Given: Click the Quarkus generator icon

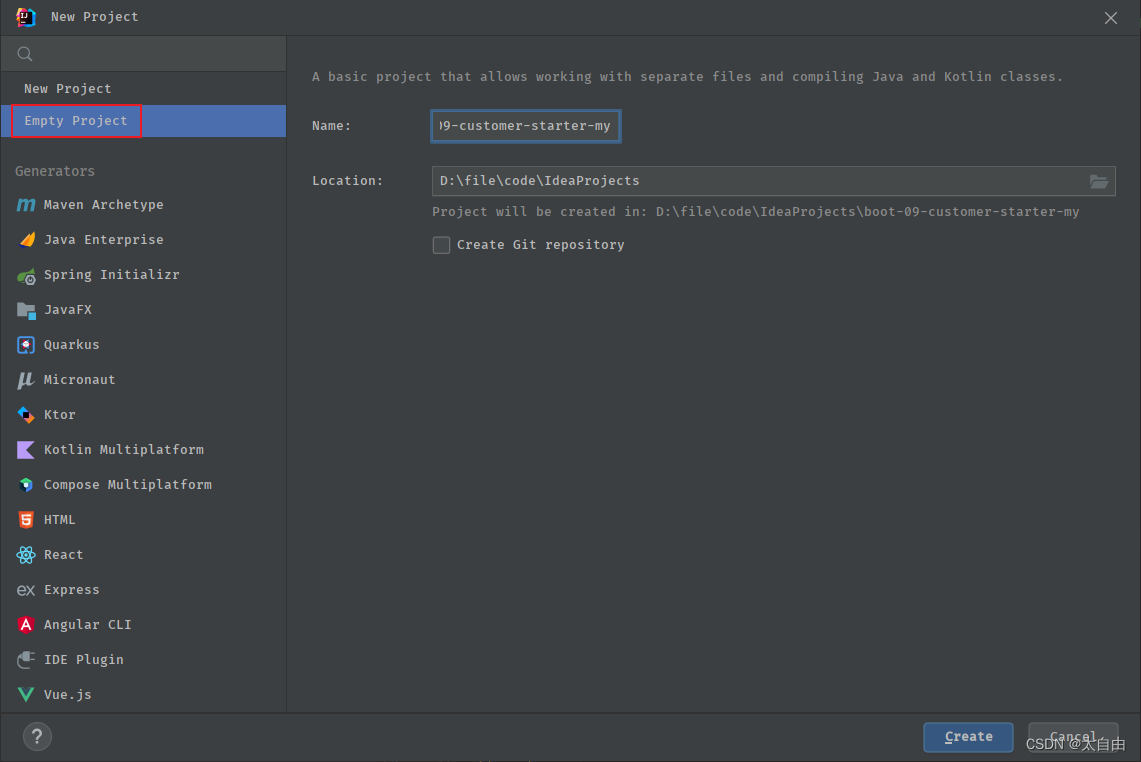Looking at the screenshot, I should click(25, 345).
